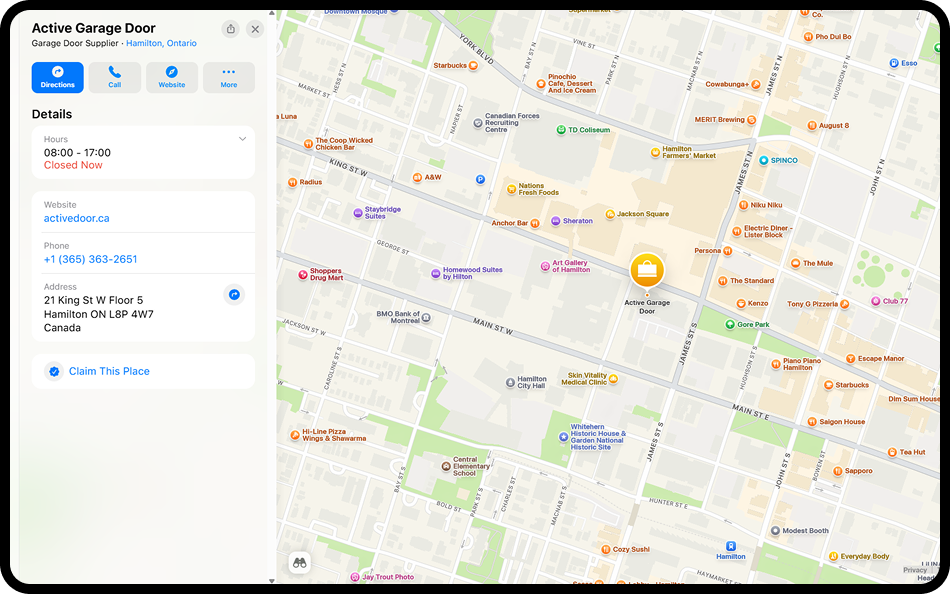
Task: Expand the Hours chevron
Action: coord(242,139)
